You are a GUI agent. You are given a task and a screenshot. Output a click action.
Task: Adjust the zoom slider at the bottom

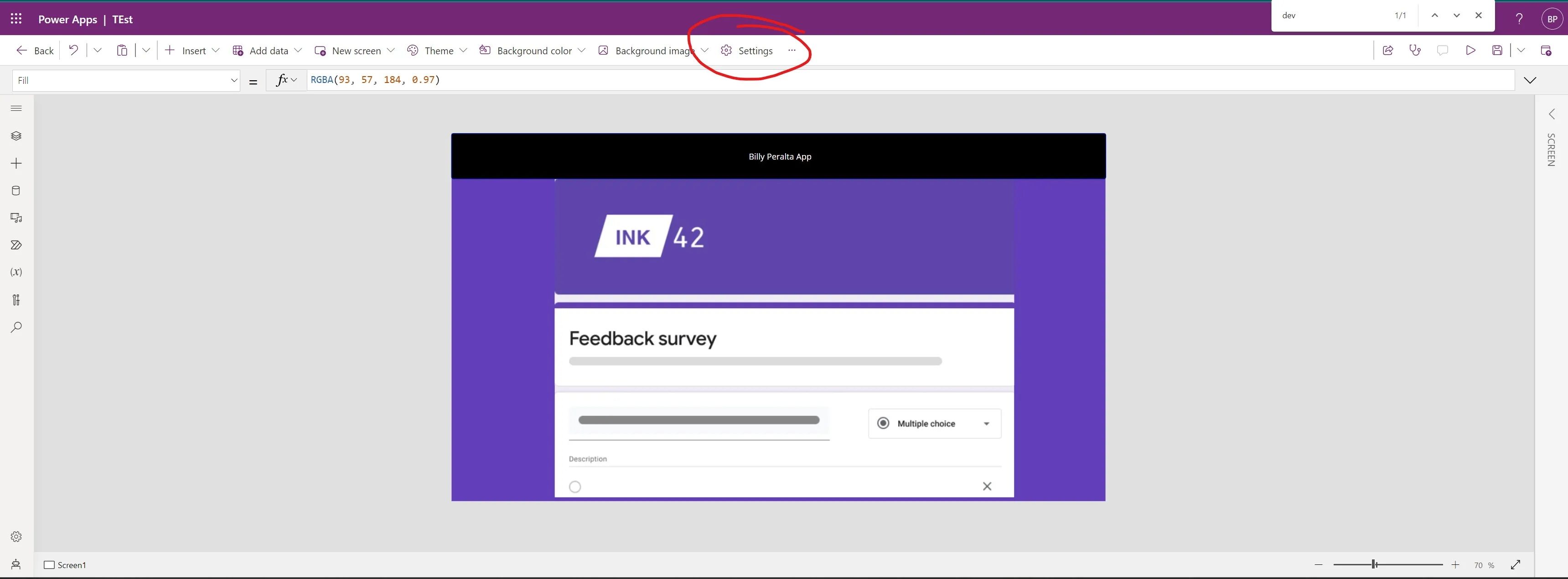pyautogui.click(x=1372, y=564)
